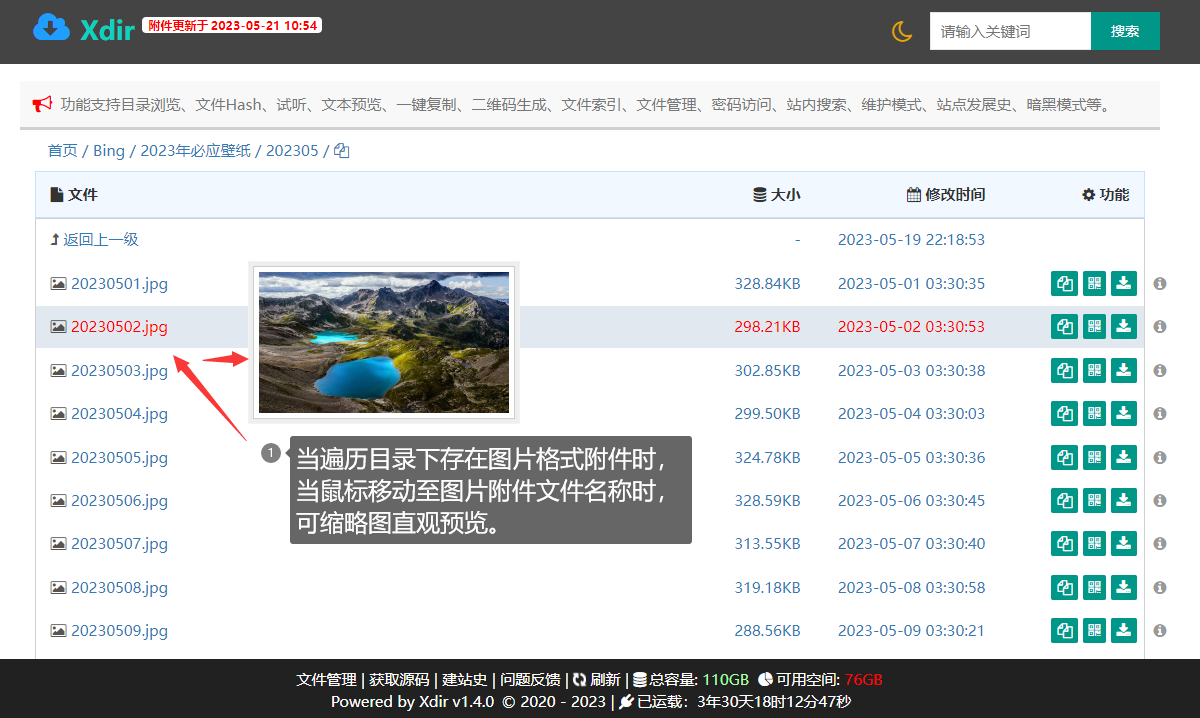Click the mountain lake preview thumbnail
The image size is (1200, 718).
pyautogui.click(x=384, y=341)
